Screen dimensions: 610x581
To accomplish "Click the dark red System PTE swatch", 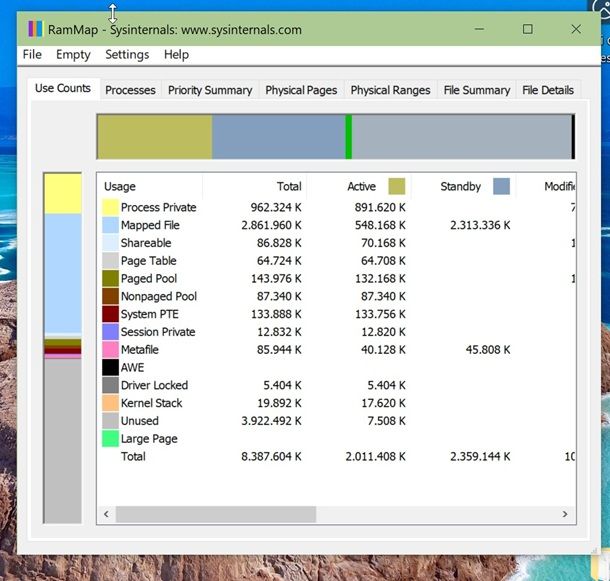I will [x=110, y=314].
